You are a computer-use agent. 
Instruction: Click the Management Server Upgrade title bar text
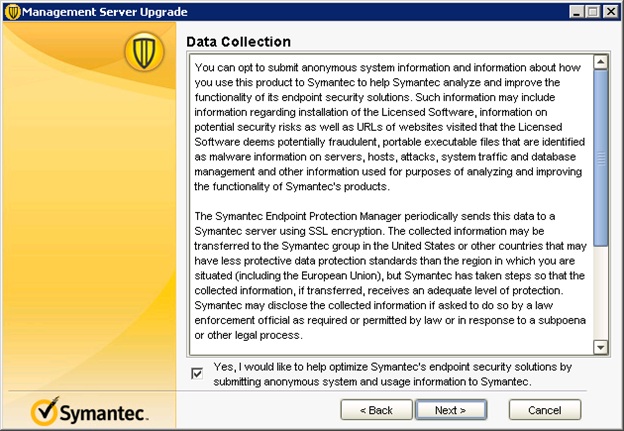[105, 12]
